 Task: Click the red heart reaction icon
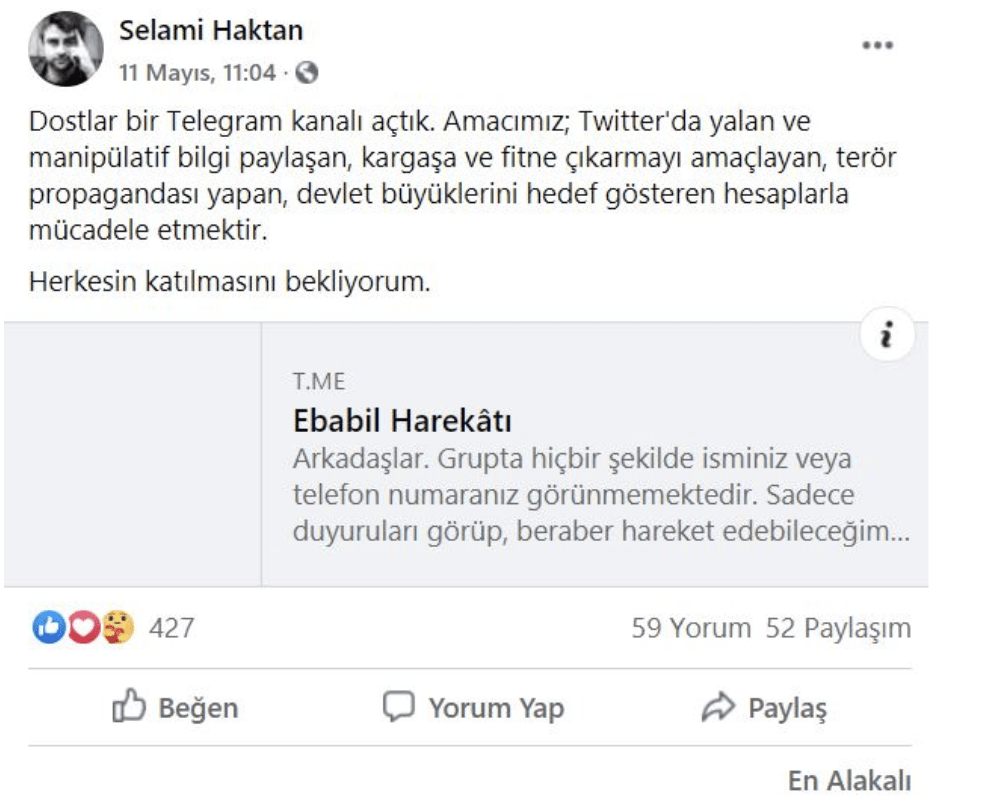click(x=83, y=628)
